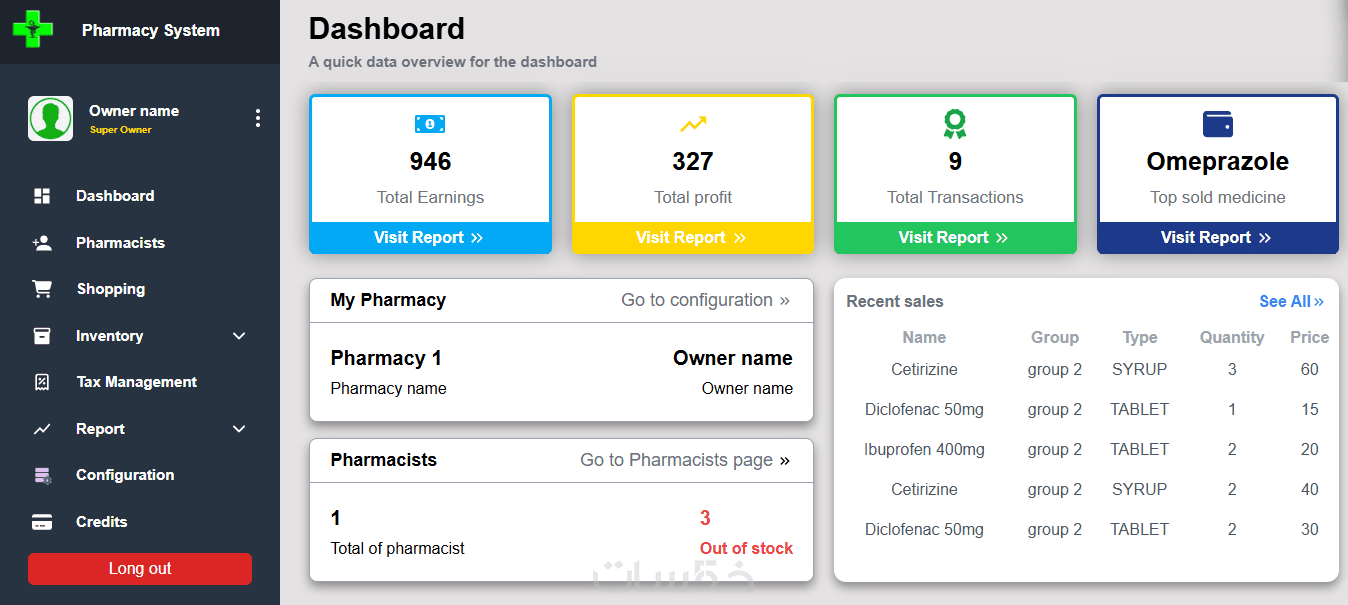
Task: Click the Shopping cart icon
Action: 42,289
